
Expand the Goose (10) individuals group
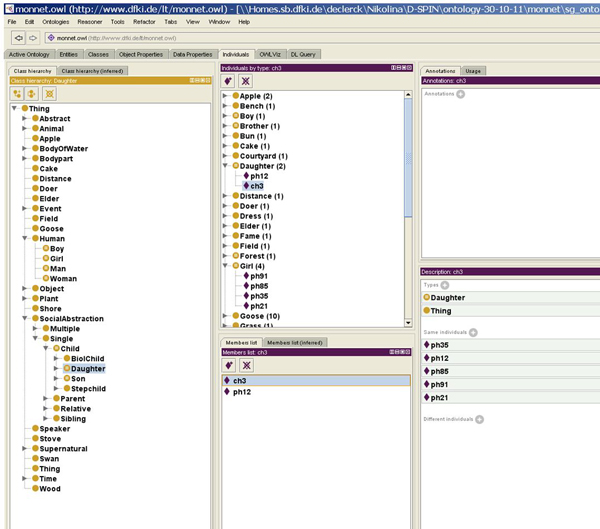(x=225, y=316)
